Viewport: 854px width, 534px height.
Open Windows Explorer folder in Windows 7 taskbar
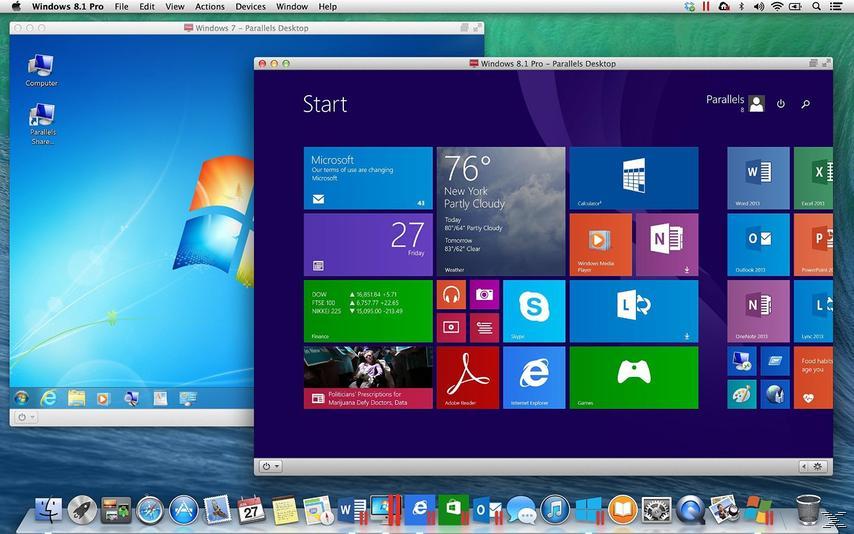tap(76, 398)
